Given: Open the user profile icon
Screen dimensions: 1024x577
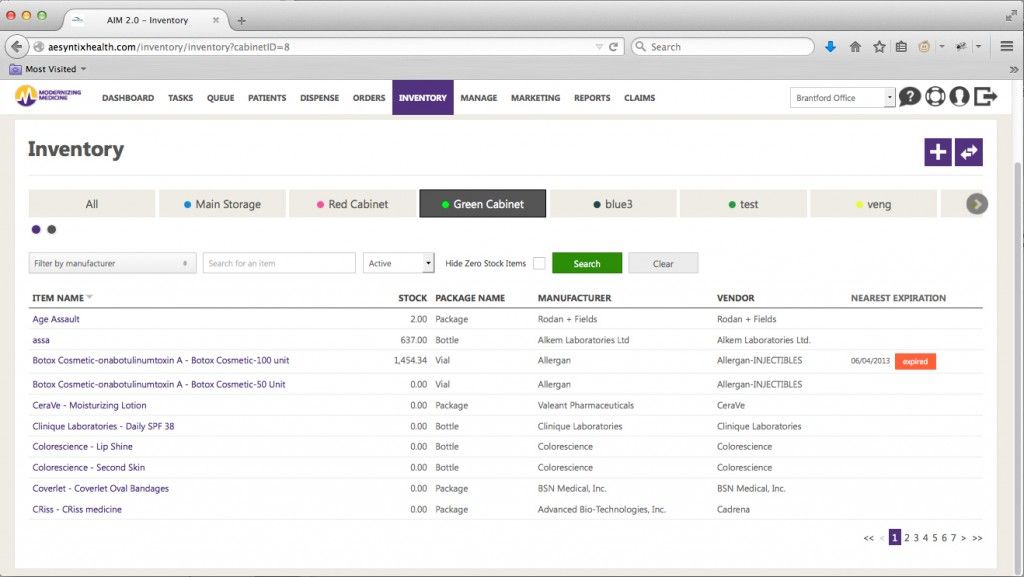Looking at the screenshot, I should click(959, 97).
